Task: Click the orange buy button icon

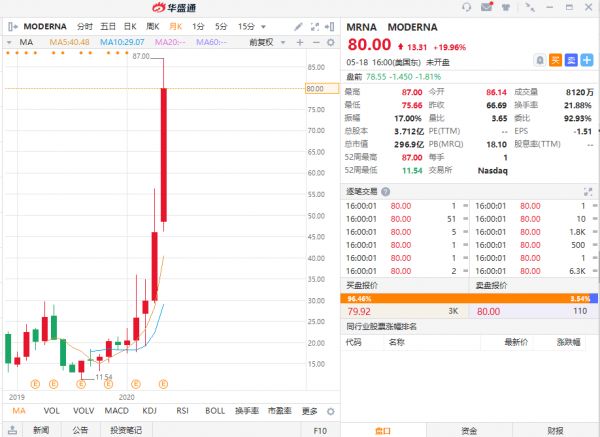Action: (x=553, y=60)
